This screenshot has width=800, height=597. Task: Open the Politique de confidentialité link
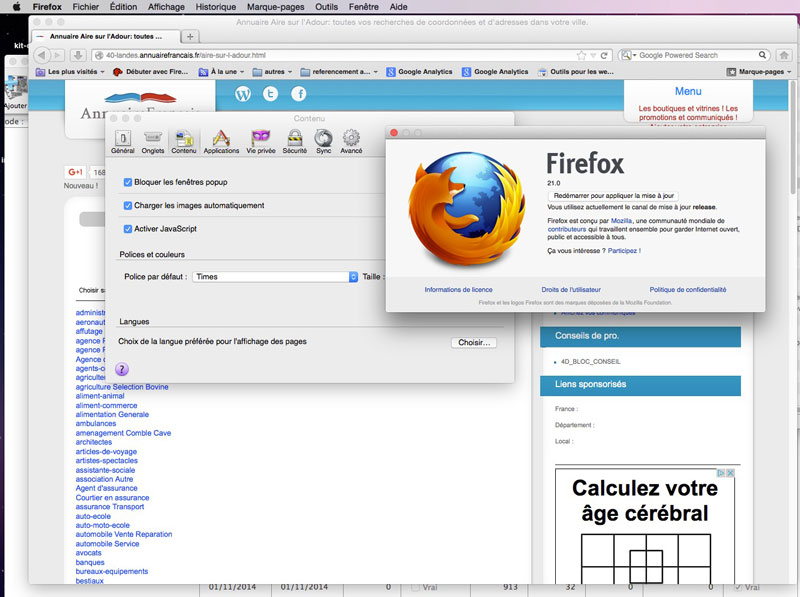pos(688,290)
